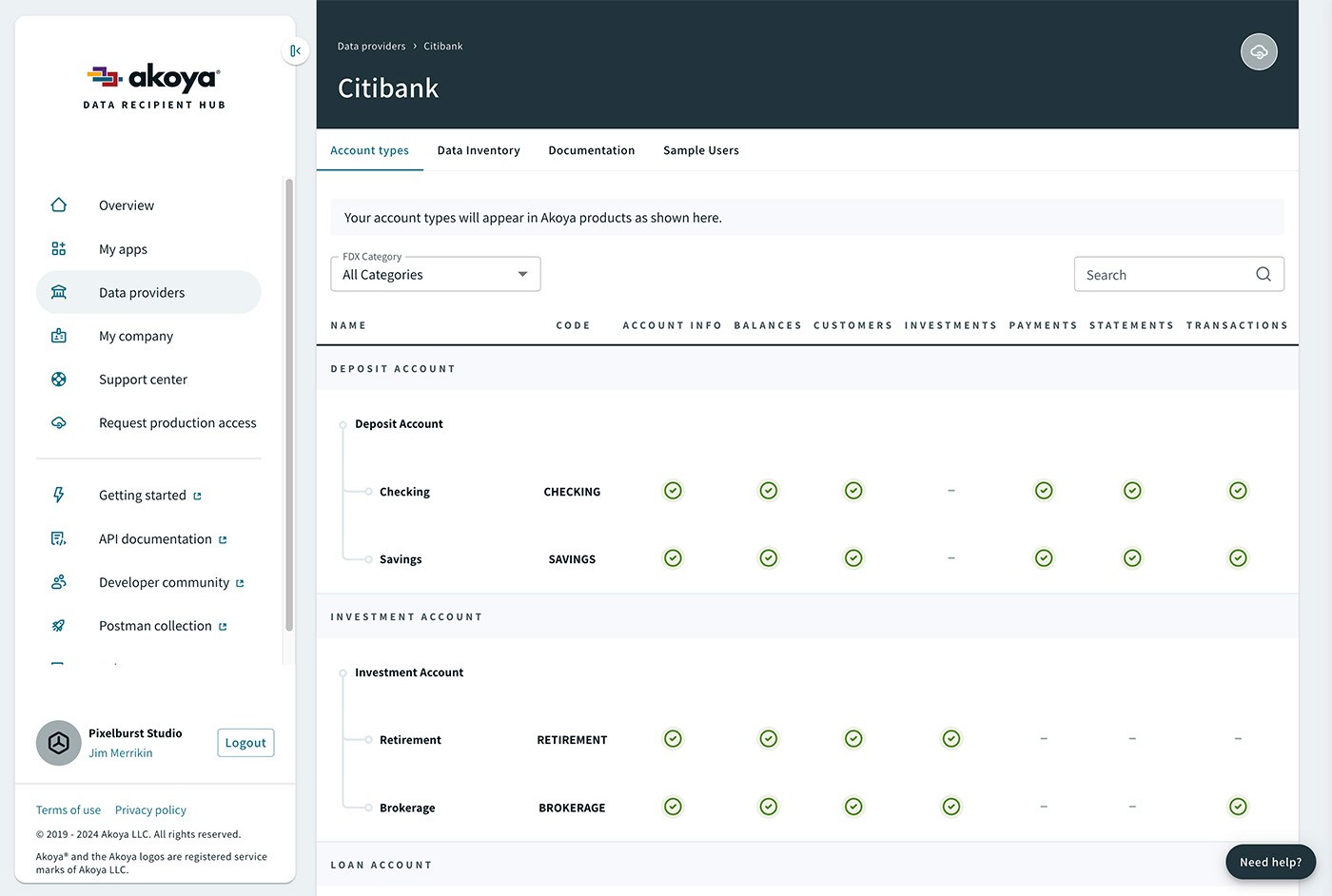Open the Developer community external link
The image size is (1332, 896).
tap(171, 582)
